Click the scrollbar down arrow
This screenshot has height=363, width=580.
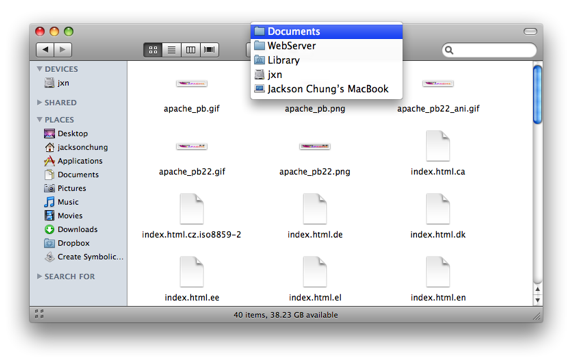tap(538, 300)
